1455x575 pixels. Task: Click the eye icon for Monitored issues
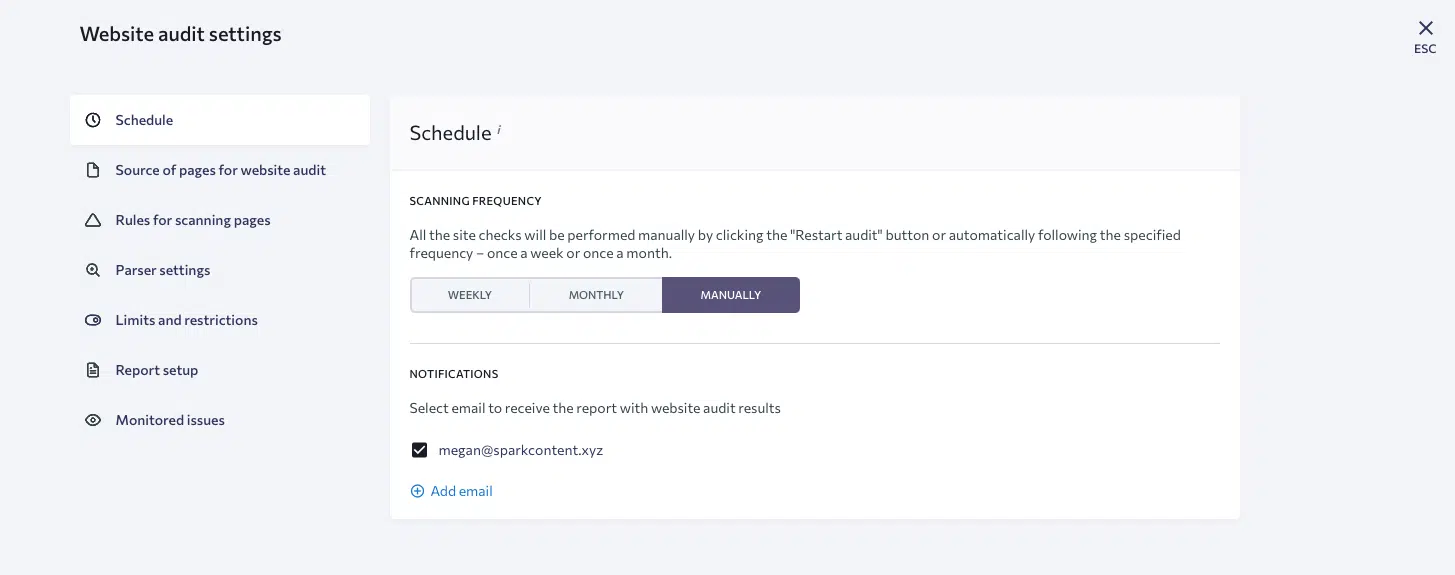click(x=93, y=420)
